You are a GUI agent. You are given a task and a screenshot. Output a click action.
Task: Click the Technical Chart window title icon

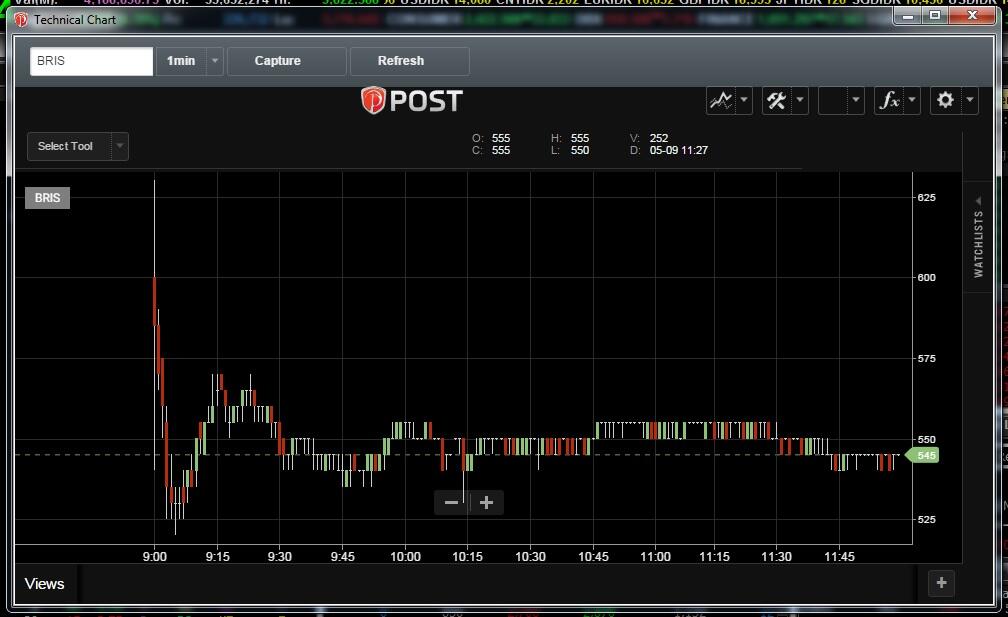[x=21, y=20]
